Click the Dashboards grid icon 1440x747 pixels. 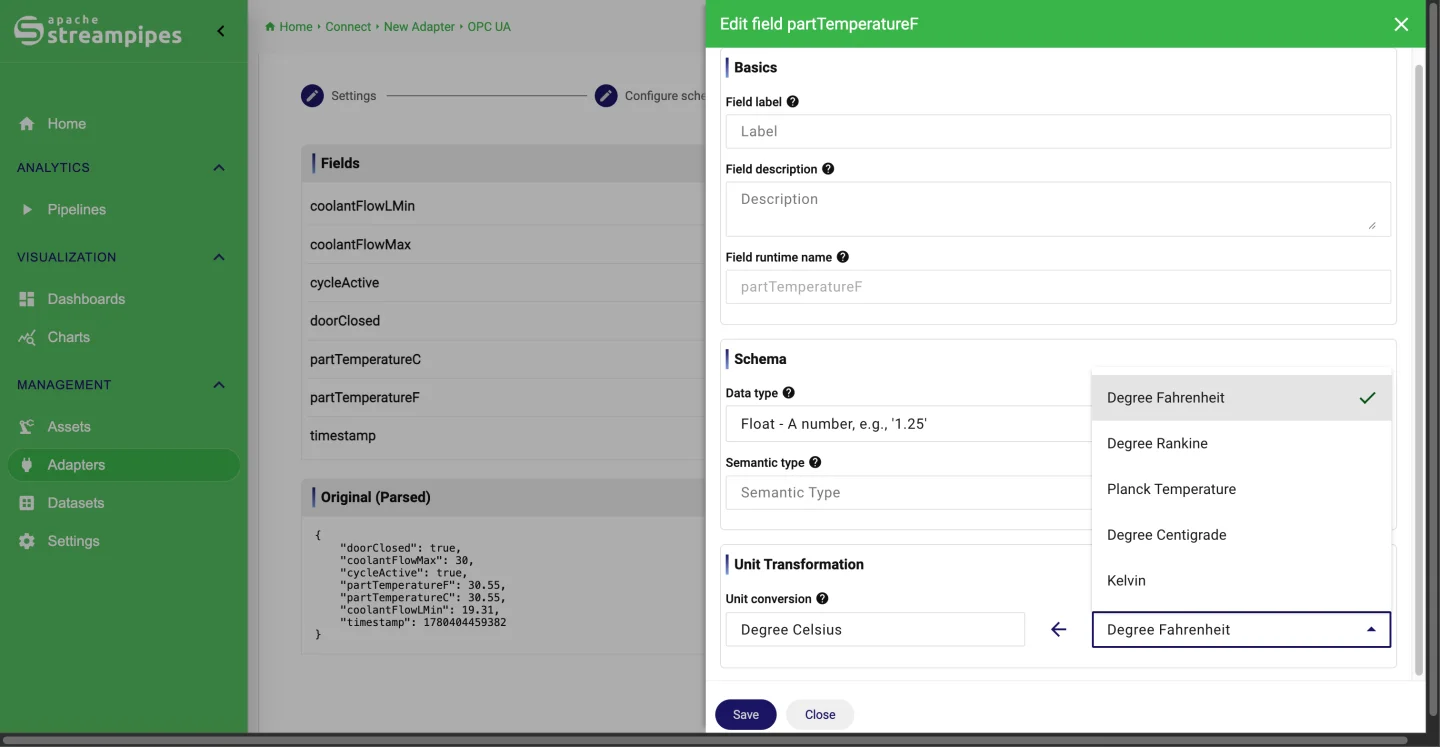(27, 299)
